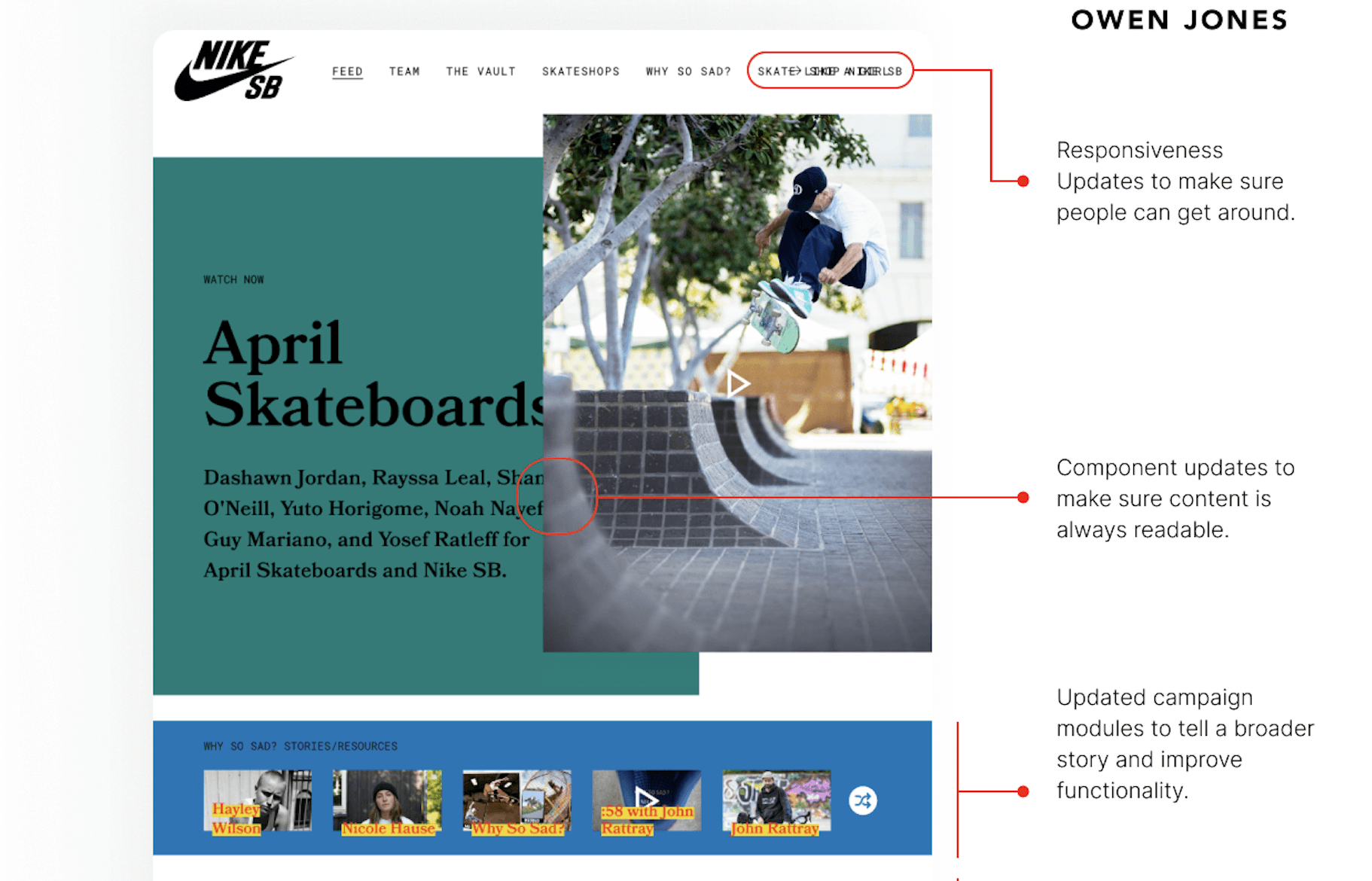Choose WHY SO SAD? in the nav bar

point(688,72)
